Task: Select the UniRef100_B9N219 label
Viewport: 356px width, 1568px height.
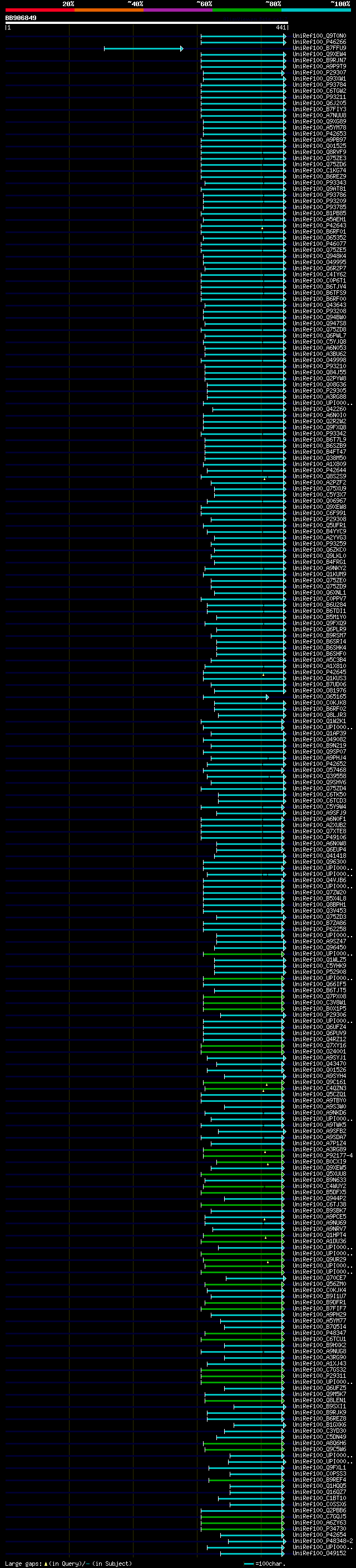Action: coord(319,745)
